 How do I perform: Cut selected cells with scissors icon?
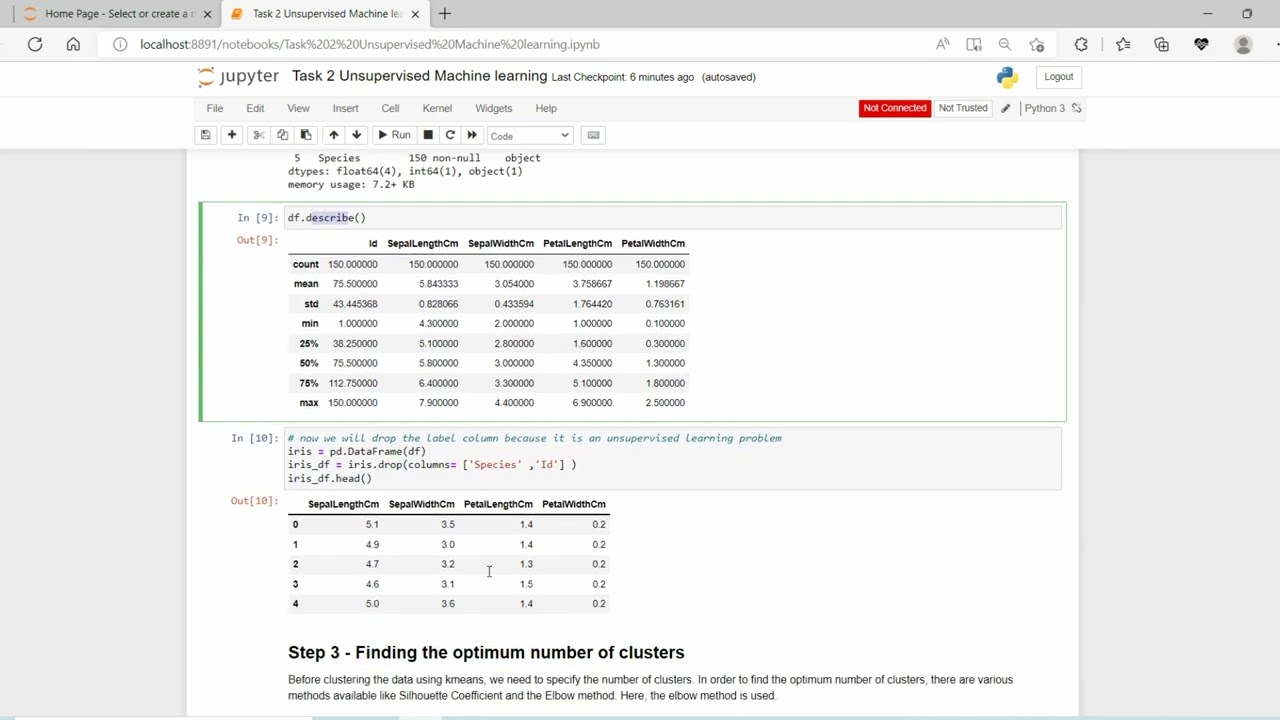[x=258, y=135]
